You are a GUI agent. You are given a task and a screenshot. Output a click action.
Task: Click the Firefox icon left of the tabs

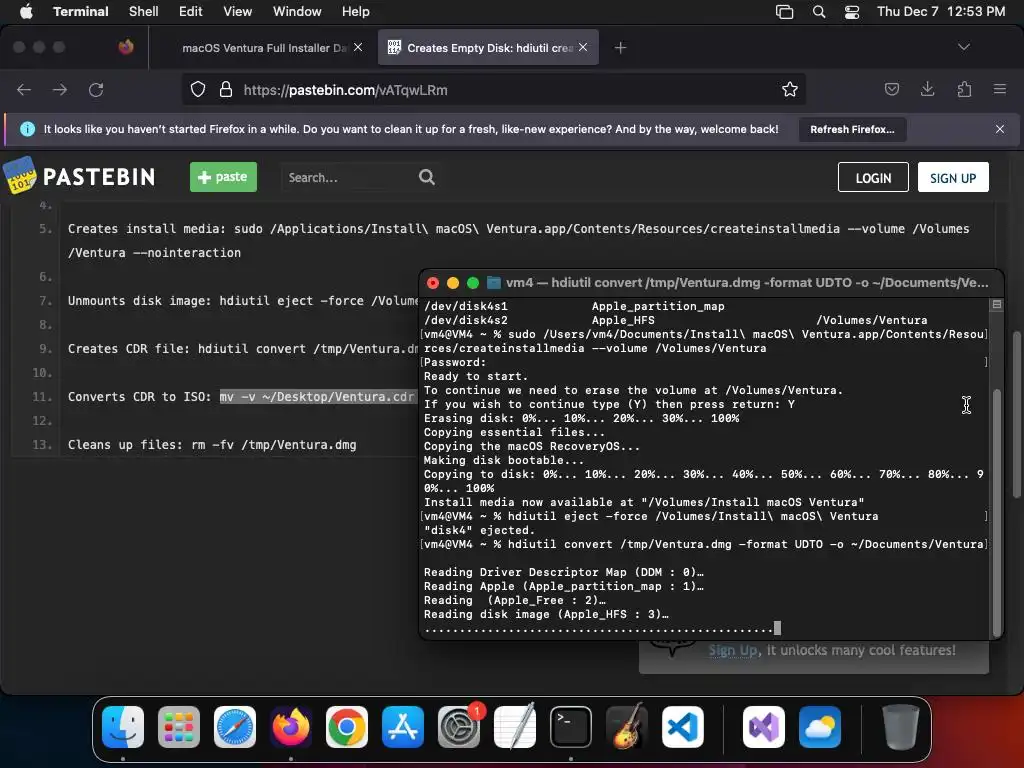click(x=126, y=47)
